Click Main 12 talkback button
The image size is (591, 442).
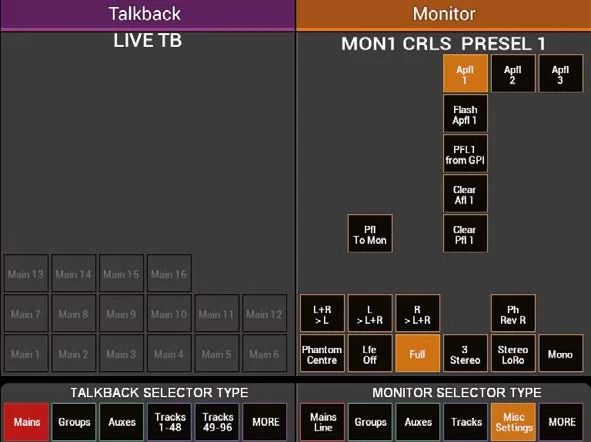[x=265, y=314]
